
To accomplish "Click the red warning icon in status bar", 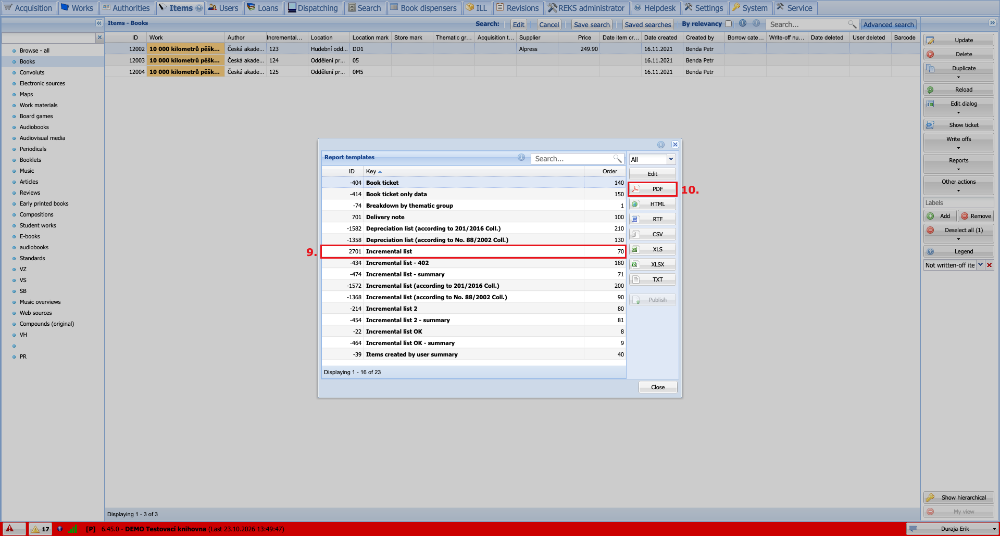I will coord(10,529).
